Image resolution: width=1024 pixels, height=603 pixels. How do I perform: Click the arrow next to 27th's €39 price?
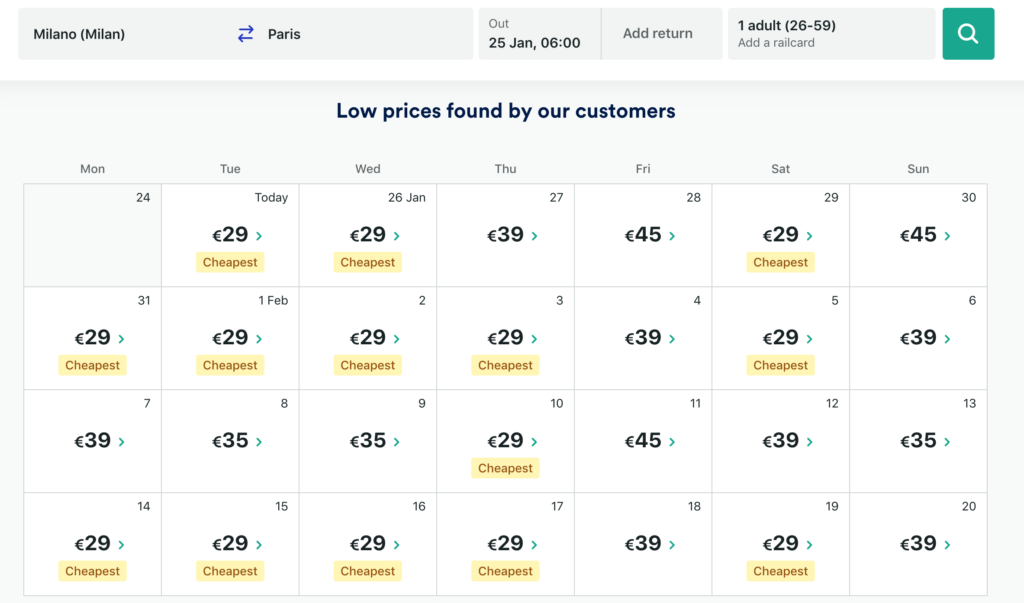tap(534, 236)
